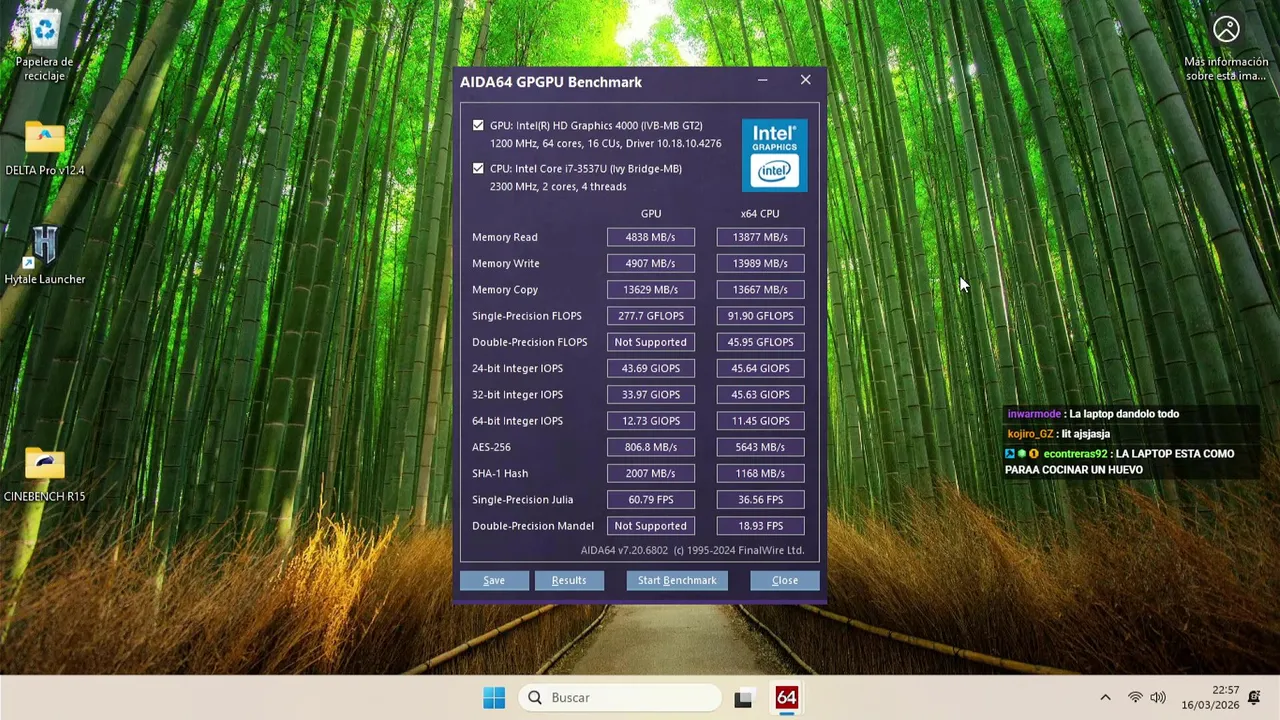This screenshot has width=1280, height=720.
Task: Click the Intel Graphics logo in the benchmark window
Action: 774,155
